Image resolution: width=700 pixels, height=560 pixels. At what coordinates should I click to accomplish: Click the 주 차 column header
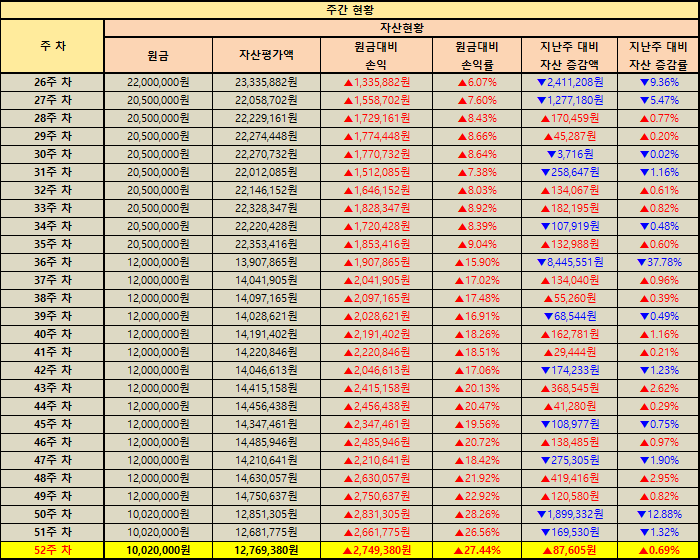tap(52, 46)
